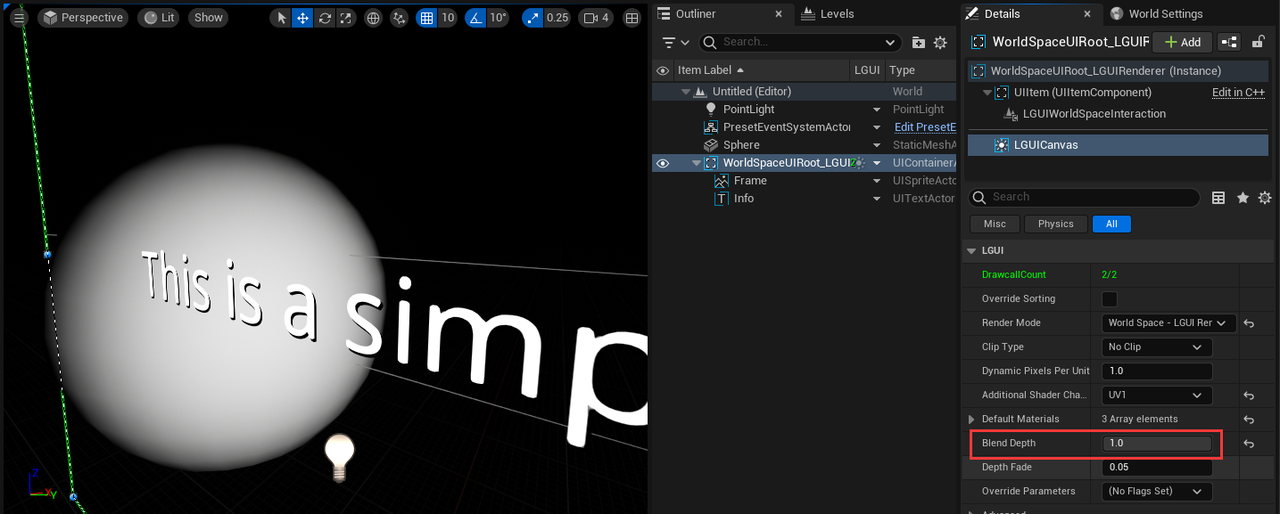Viewport: 1280px width, 514px height.
Task: Click the Blend Depth value field
Action: pos(1157,443)
